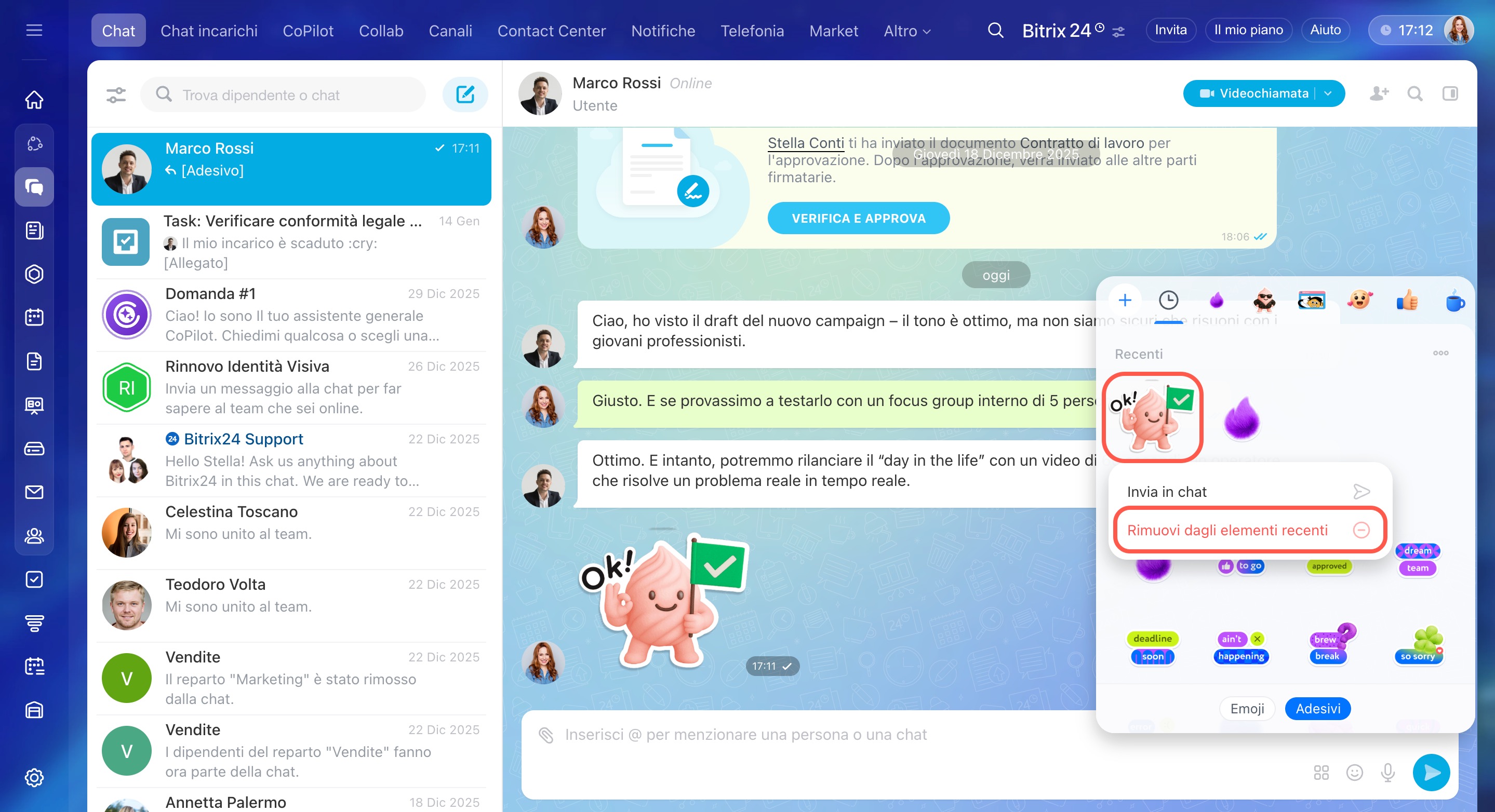The height and width of the screenshot is (812, 1495).
Task: Switch to the CoPilot tab
Action: pyautogui.click(x=308, y=31)
